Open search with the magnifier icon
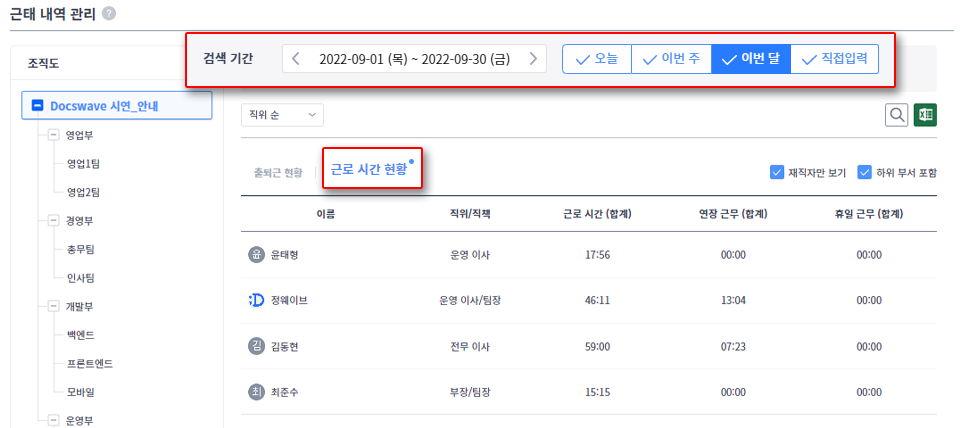Image resolution: width=960 pixels, height=428 pixels. click(897, 115)
